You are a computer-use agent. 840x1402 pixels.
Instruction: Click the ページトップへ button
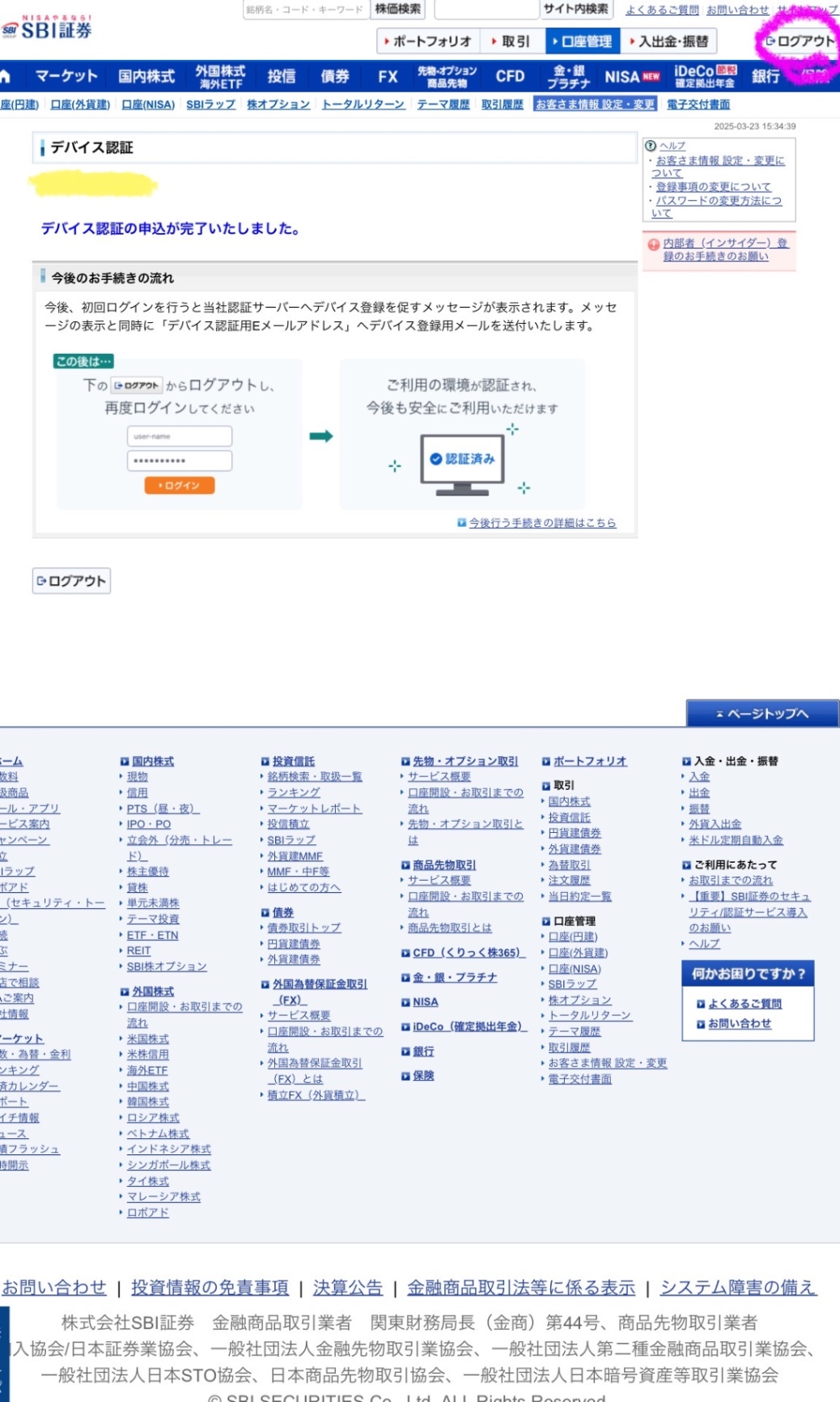[762, 713]
